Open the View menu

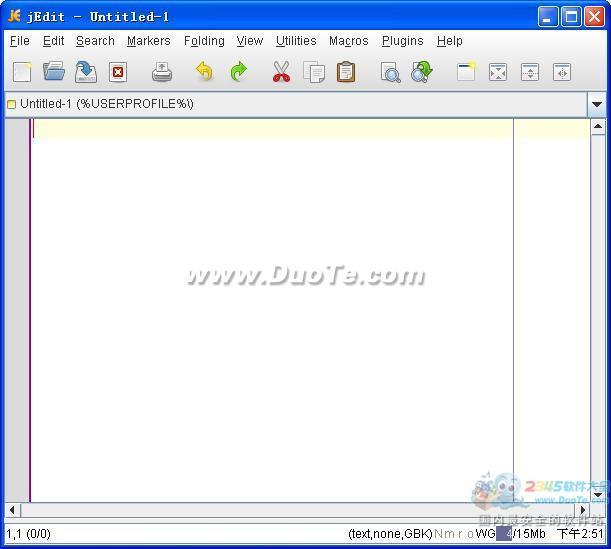click(250, 41)
